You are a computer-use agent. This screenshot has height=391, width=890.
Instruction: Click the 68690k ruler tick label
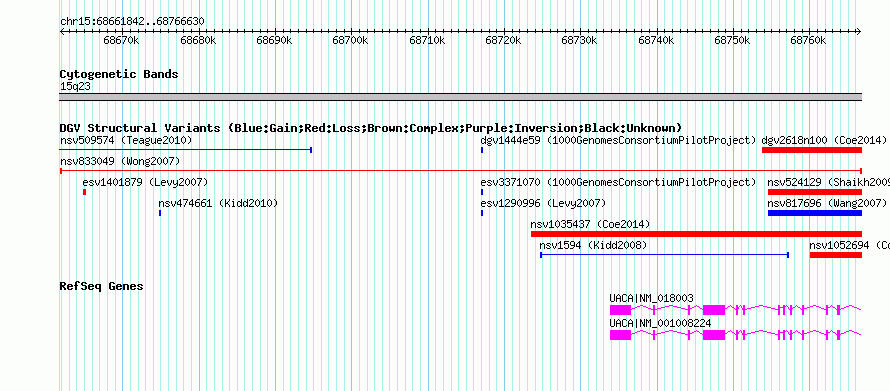tap(274, 40)
